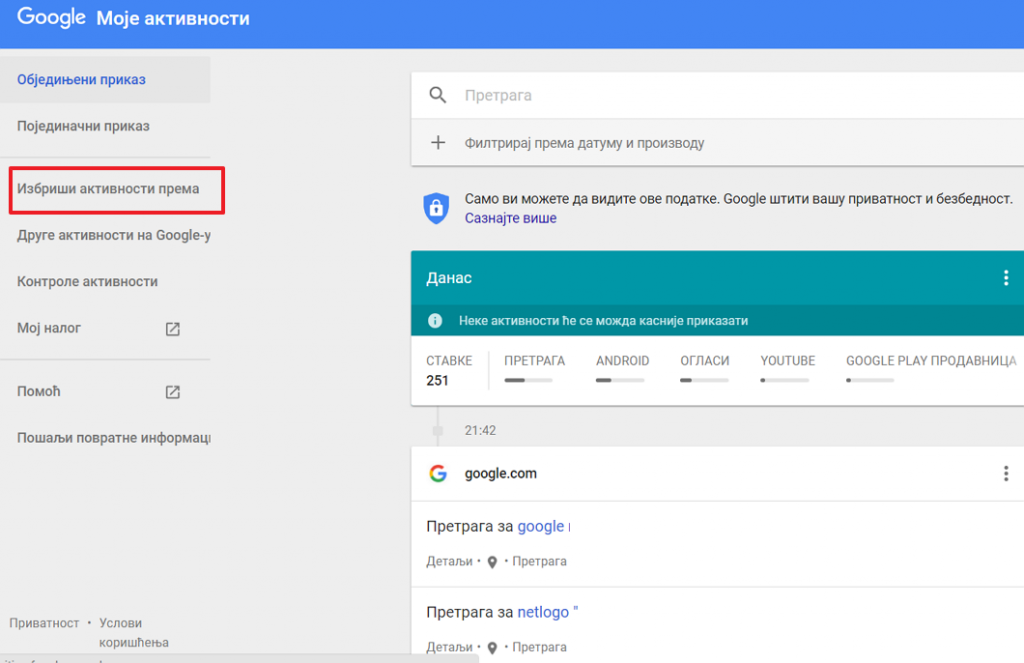Click the Сазнајте више link
1024x663 pixels.
point(511,218)
